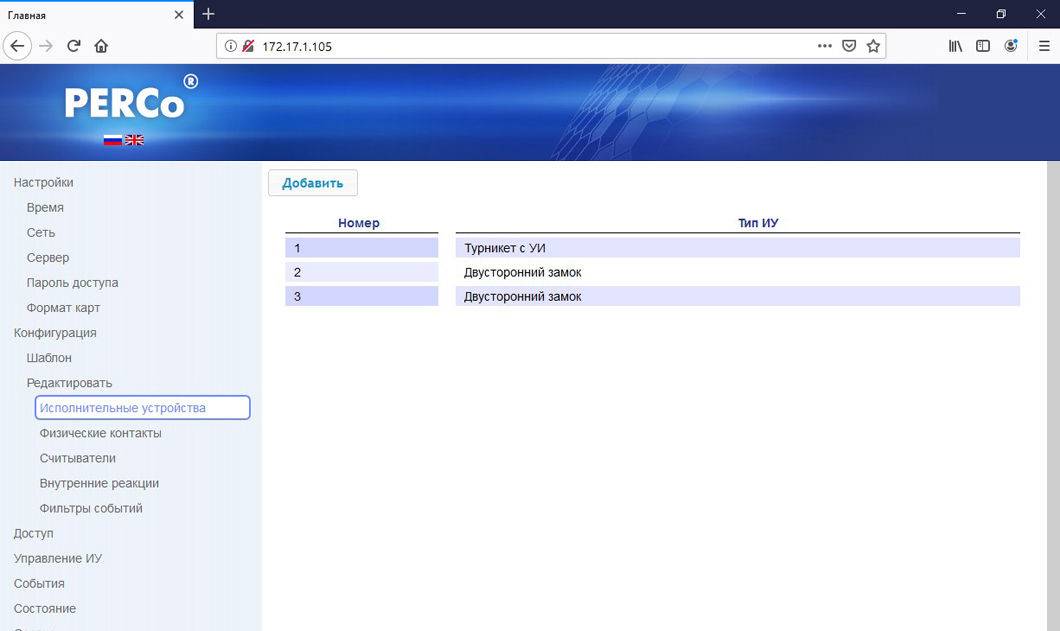The height and width of the screenshot is (631, 1060).
Task: Collapse the Редактировать submenu
Action: (x=69, y=383)
